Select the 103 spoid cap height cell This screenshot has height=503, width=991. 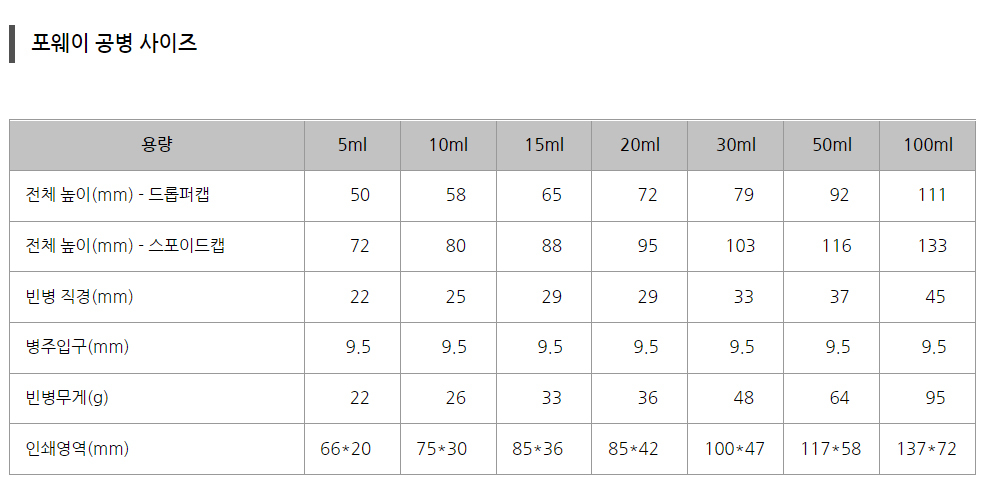[x=740, y=246]
